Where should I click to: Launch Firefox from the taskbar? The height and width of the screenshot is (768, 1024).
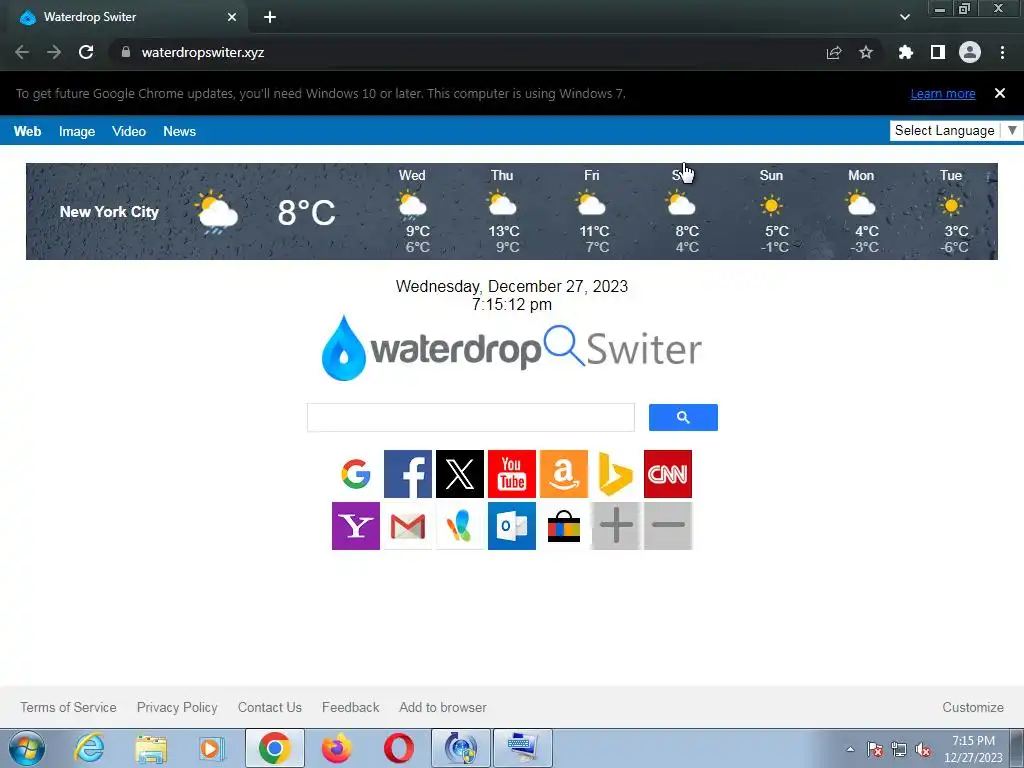click(x=337, y=748)
